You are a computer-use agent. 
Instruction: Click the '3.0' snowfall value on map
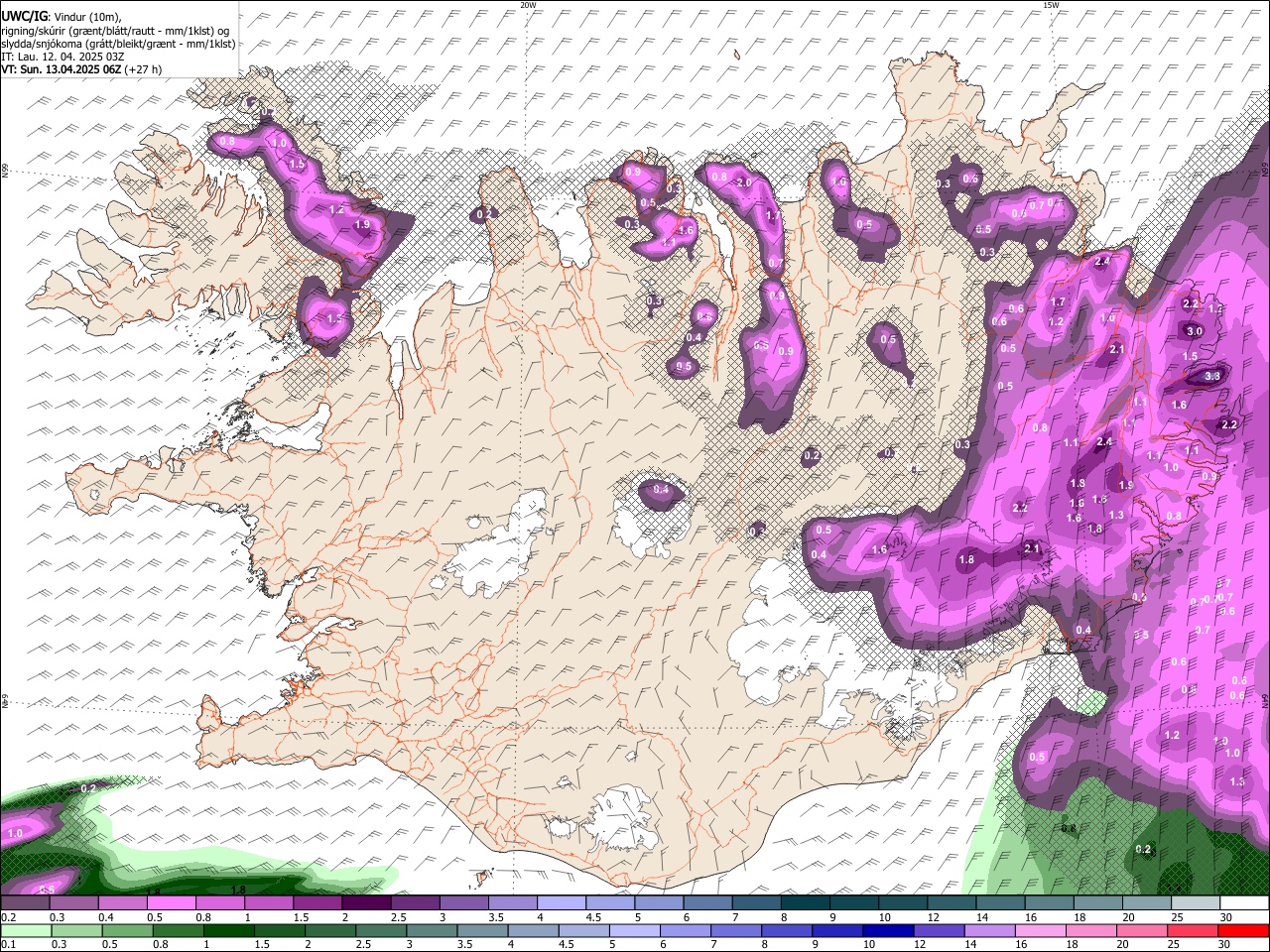pyautogui.click(x=1195, y=331)
